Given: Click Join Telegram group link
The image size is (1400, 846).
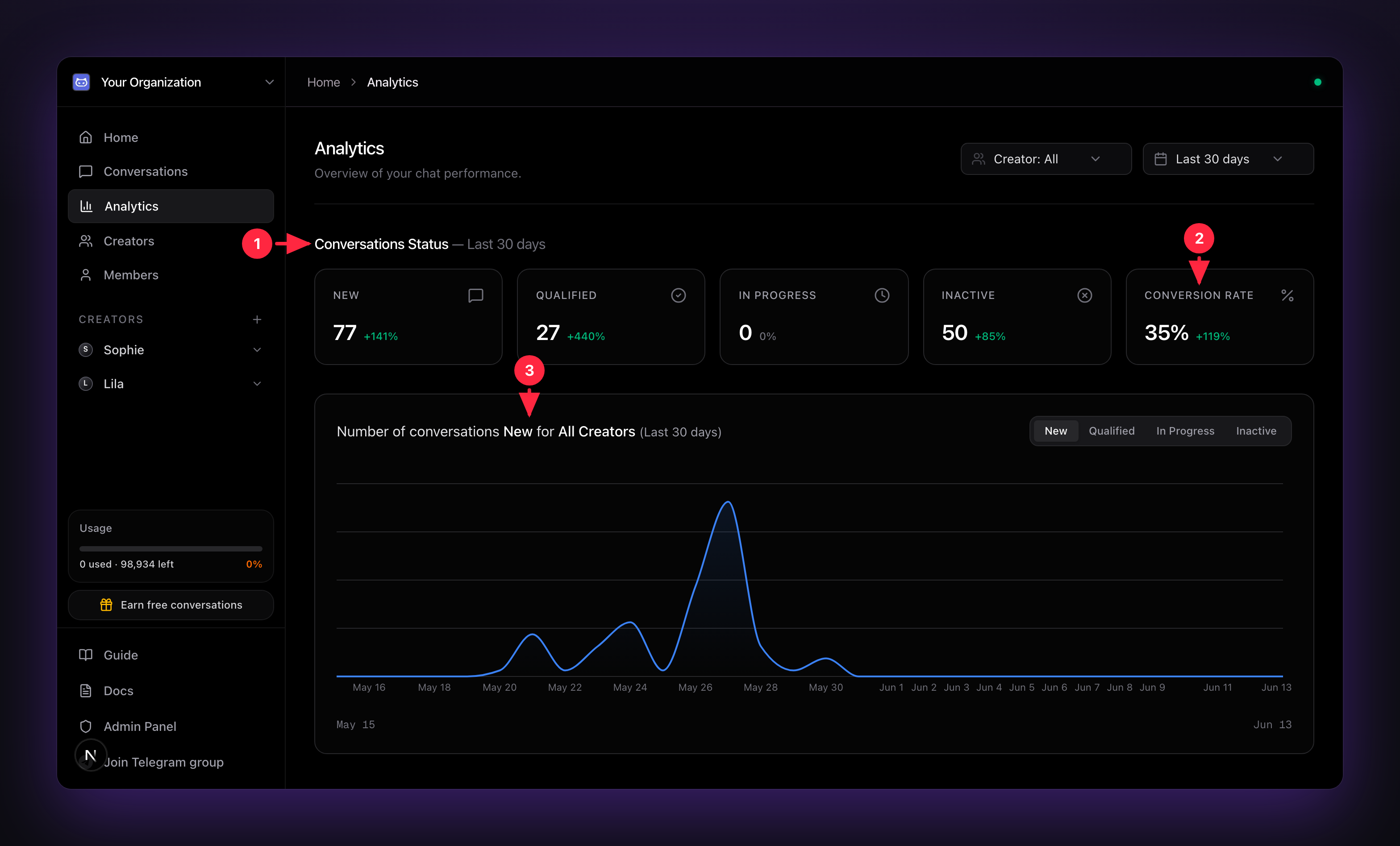Looking at the screenshot, I should pyautogui.click(x=164, y=762).
